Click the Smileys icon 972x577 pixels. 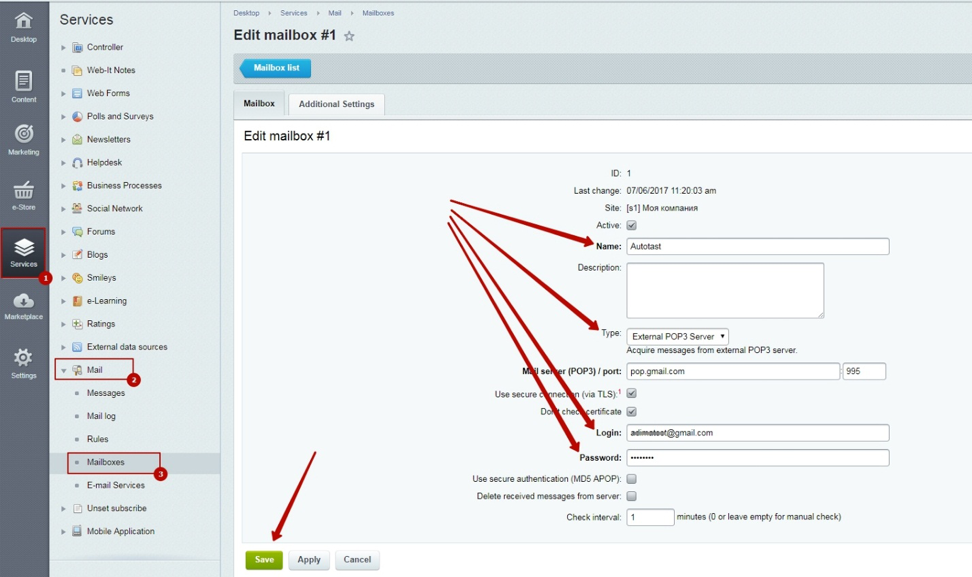[77, 278]
